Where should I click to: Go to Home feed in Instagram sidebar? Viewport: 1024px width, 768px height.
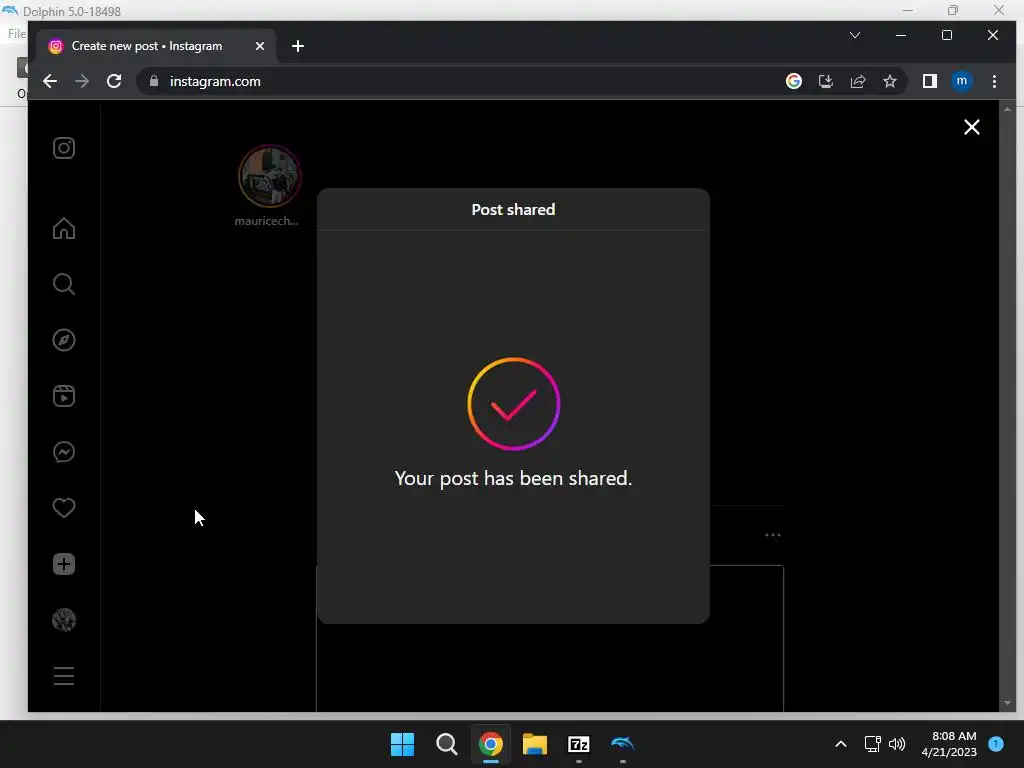coord(64,228)
